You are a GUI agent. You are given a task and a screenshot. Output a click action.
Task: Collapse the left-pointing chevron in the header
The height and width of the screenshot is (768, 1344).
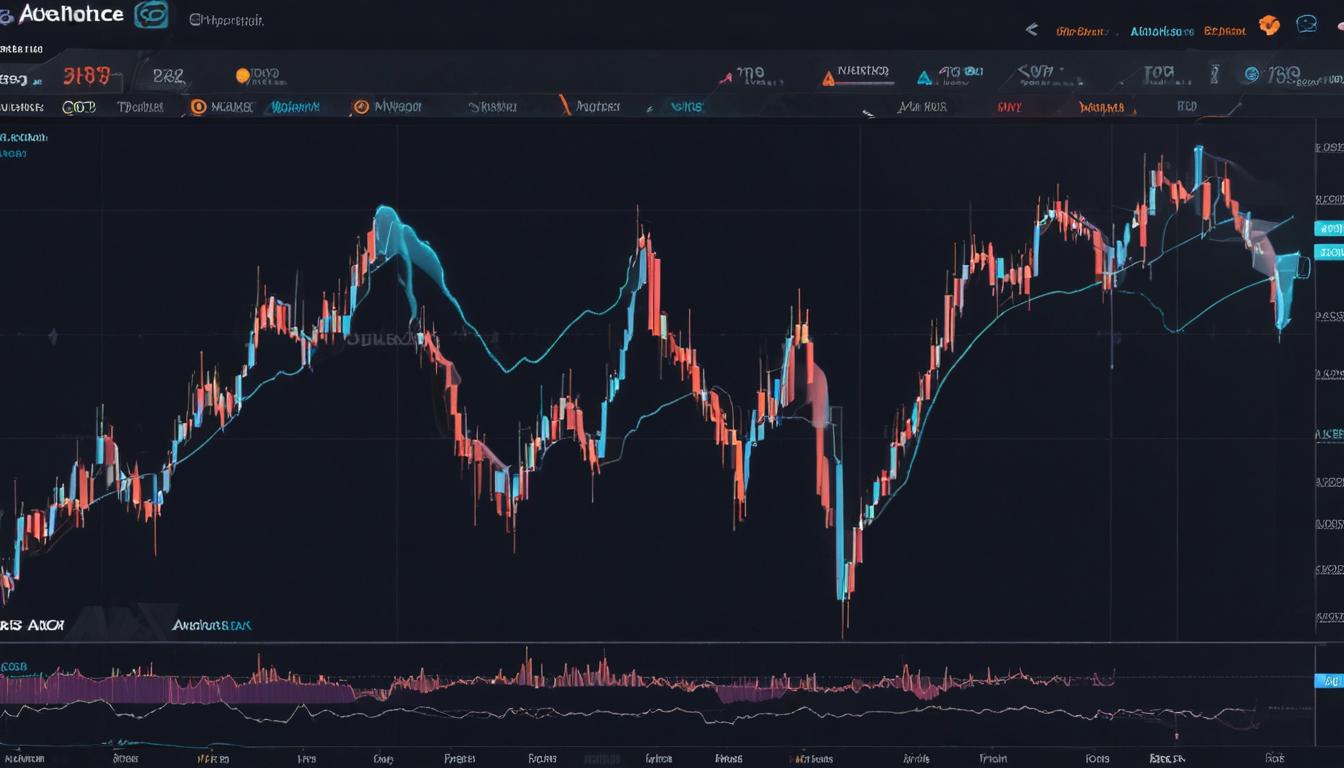point(1032,28)
